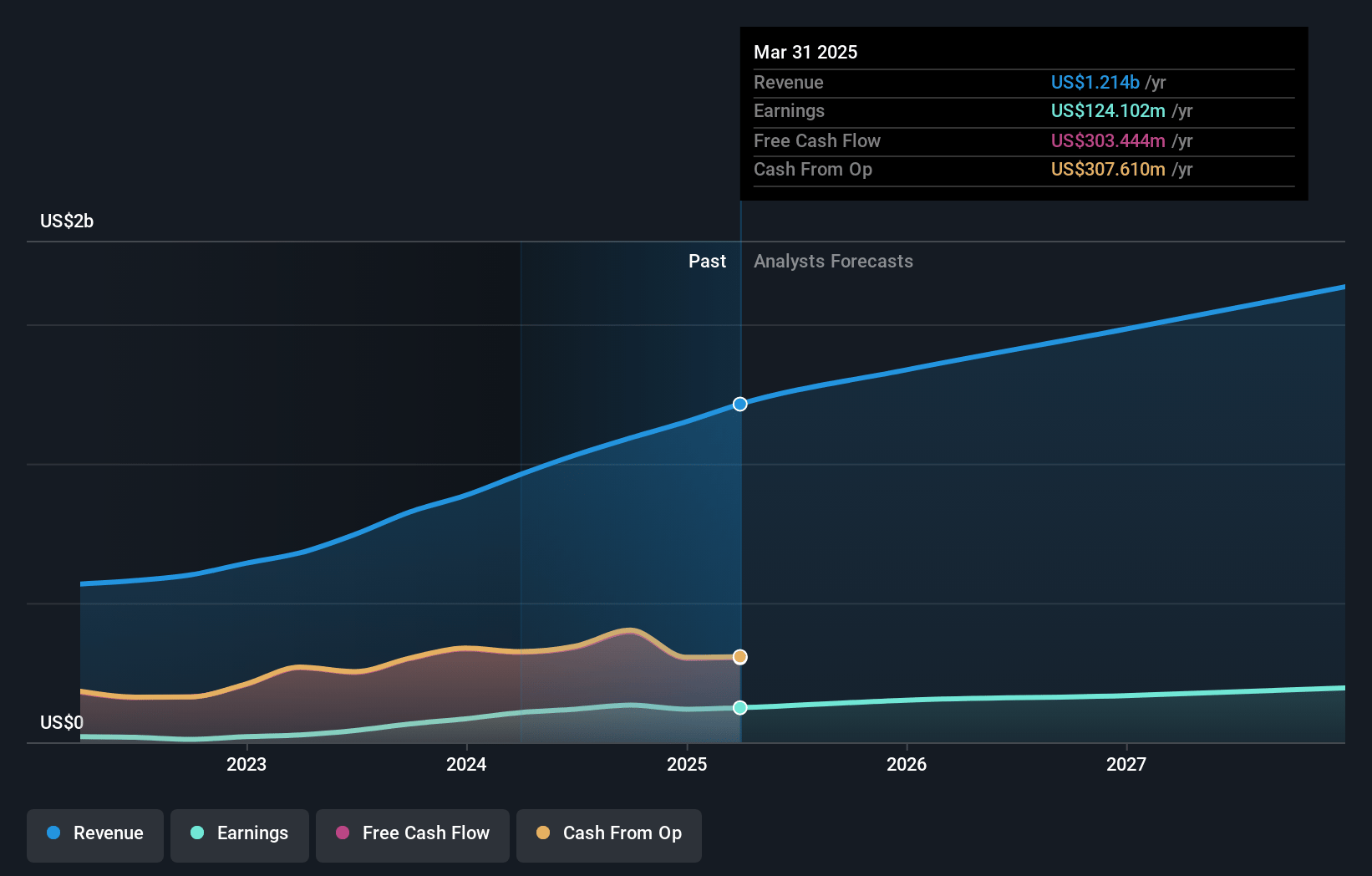1372x876 pixels.
Task: Click the Earnings row label in tooltip
Action: click(x=789, y=110)
